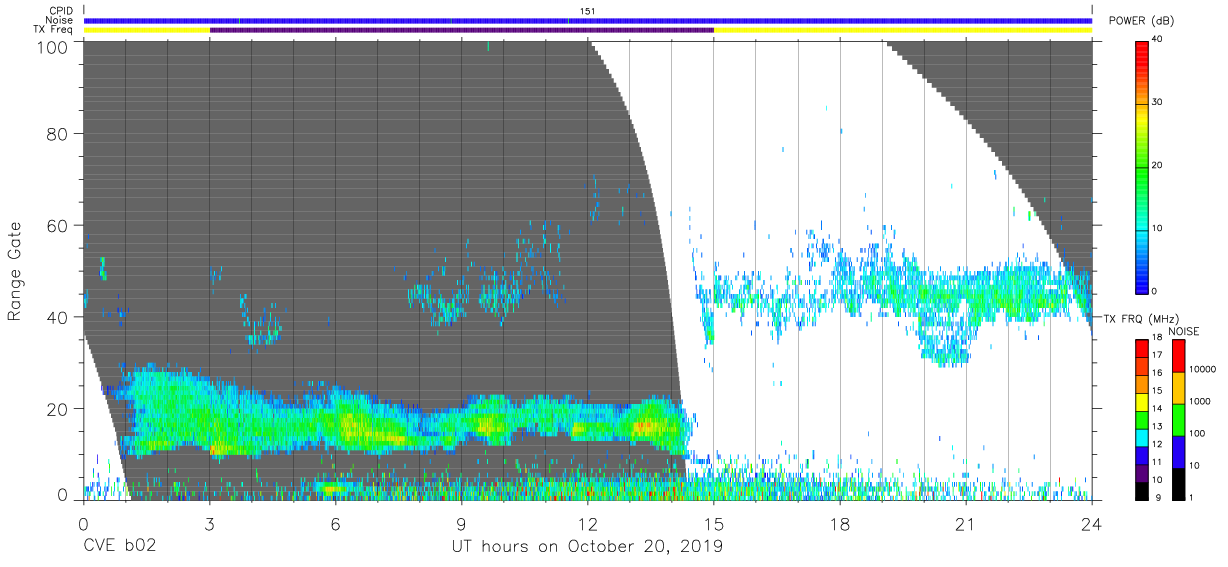The width and height of the screenshot is (1228, 567).
Task: Click the 21 hour tick on time axis
Action: pyautogui.click(x=966, y=523)
